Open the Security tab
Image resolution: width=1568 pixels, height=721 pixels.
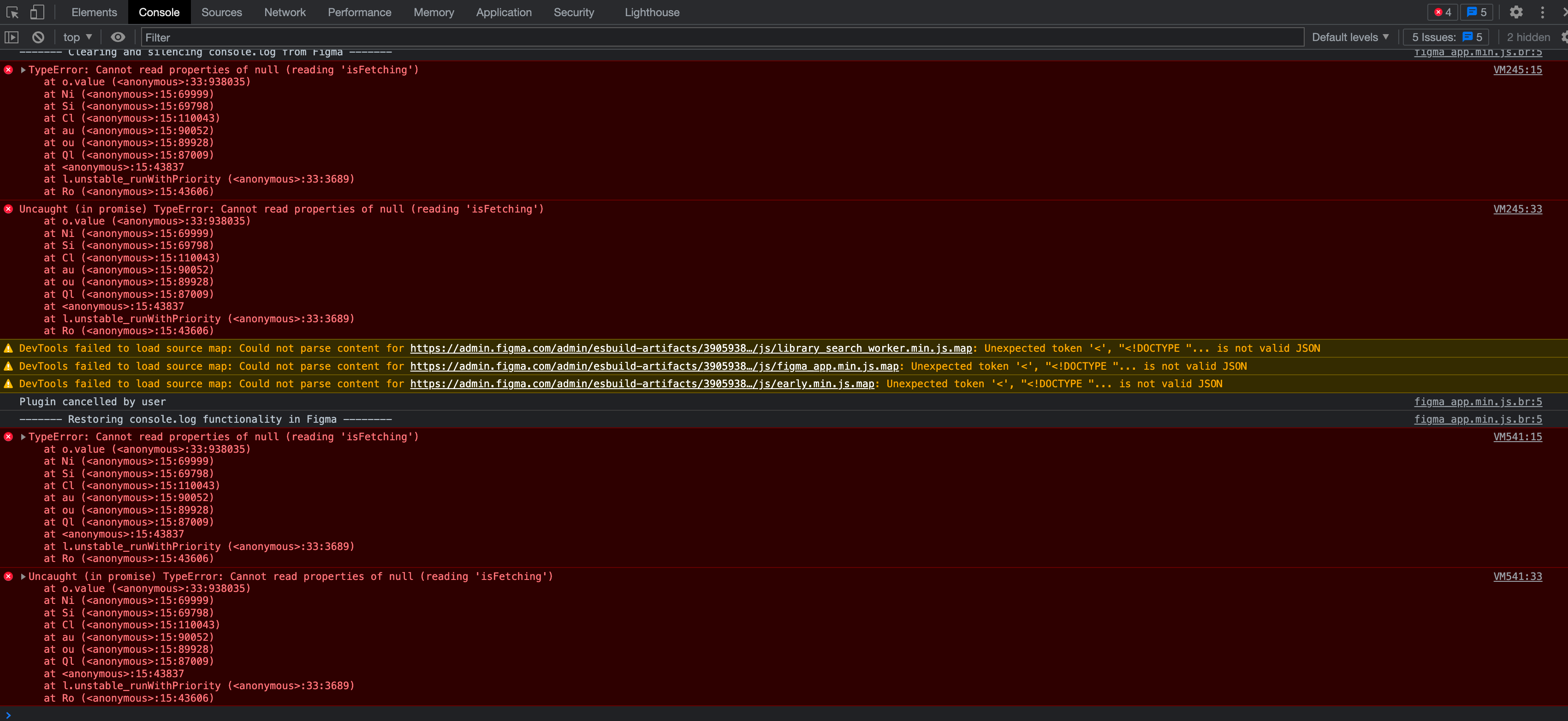(573, 12)
